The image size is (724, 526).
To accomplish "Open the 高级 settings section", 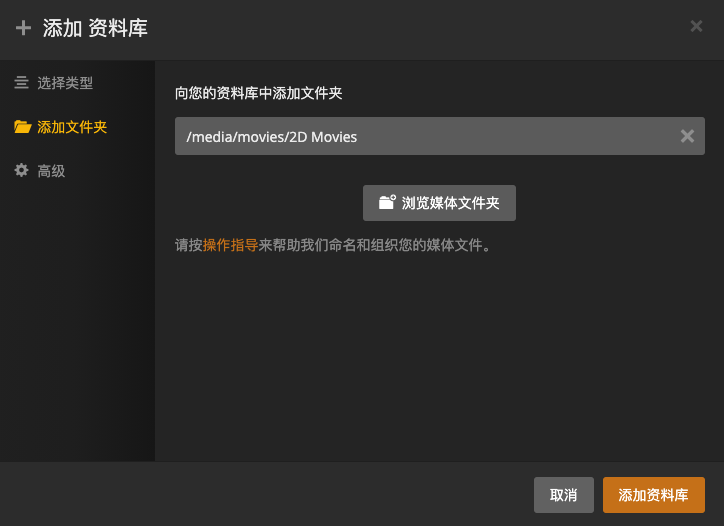I will 40,171.
